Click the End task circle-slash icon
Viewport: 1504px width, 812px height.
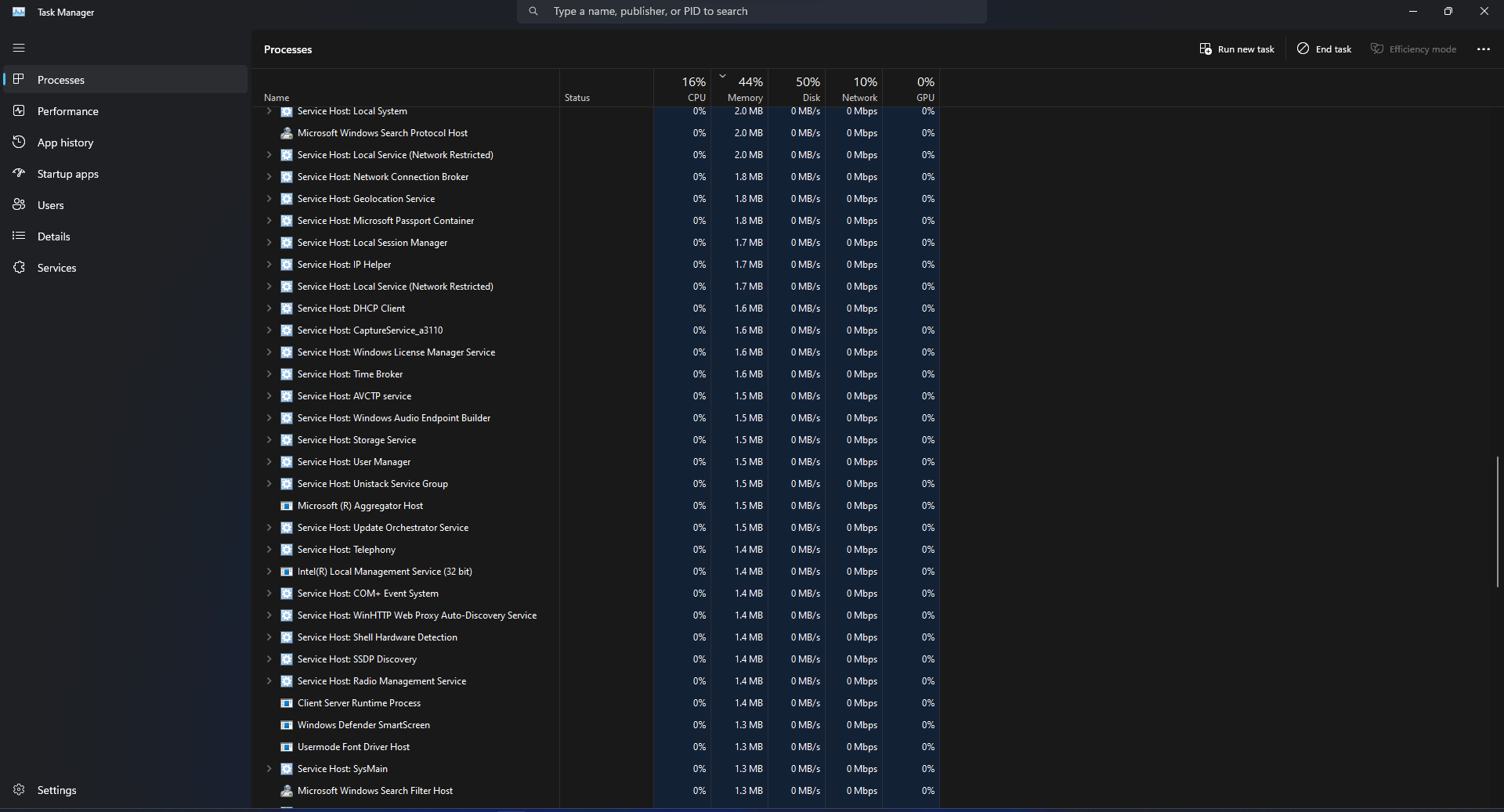coord(1303,49)
